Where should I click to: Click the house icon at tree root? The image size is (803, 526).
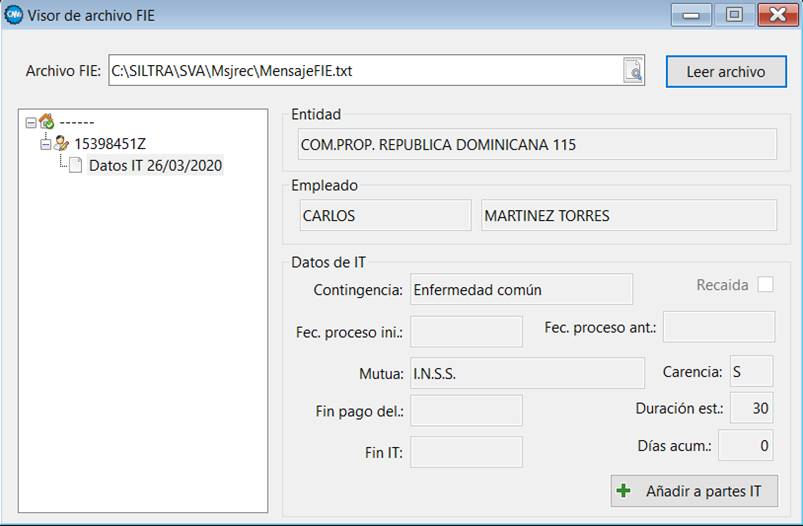pyautogui.click(x=47, y=122)
